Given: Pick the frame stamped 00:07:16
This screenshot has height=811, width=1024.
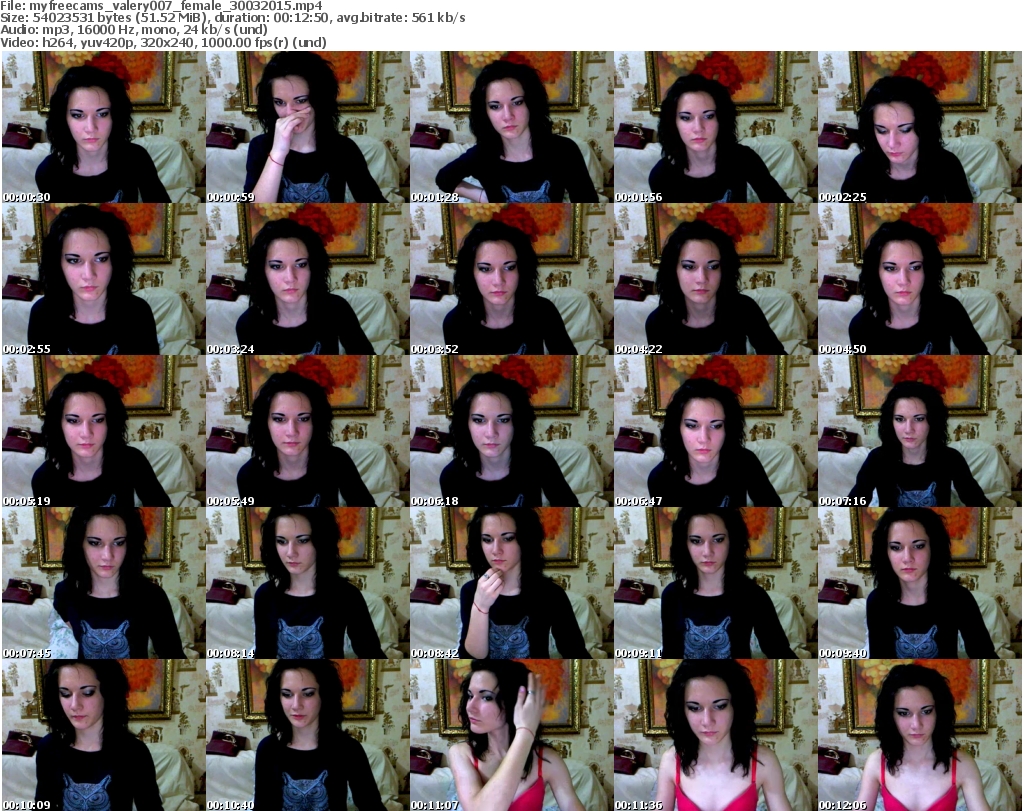Looking at the screenshot, I should pos(920,431).
